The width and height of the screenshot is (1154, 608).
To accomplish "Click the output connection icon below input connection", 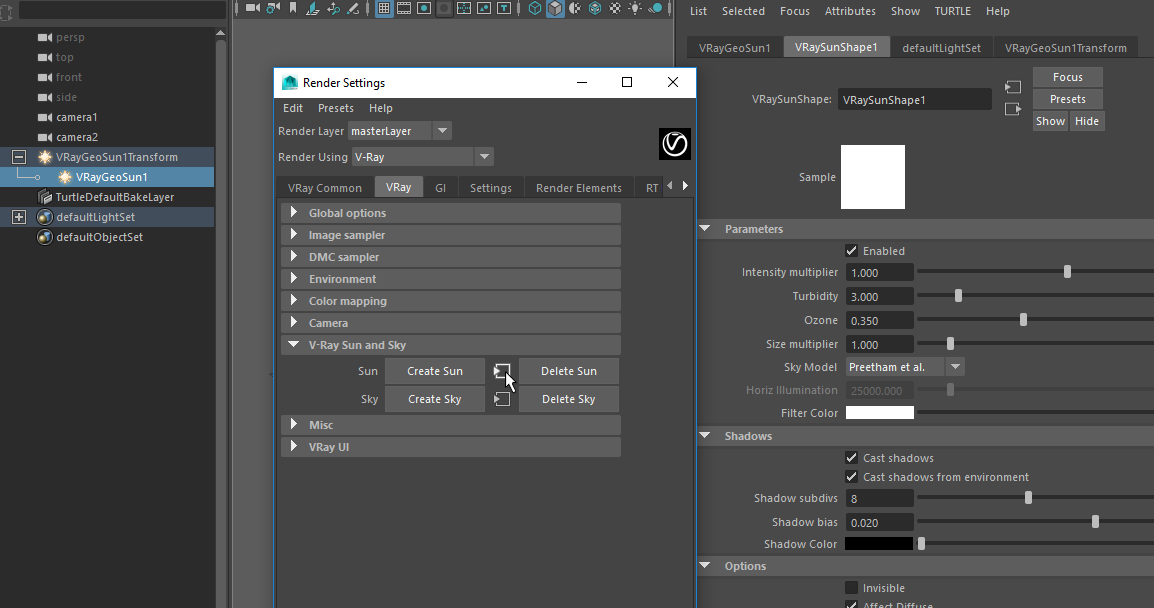I will (x=1013, y=109).
